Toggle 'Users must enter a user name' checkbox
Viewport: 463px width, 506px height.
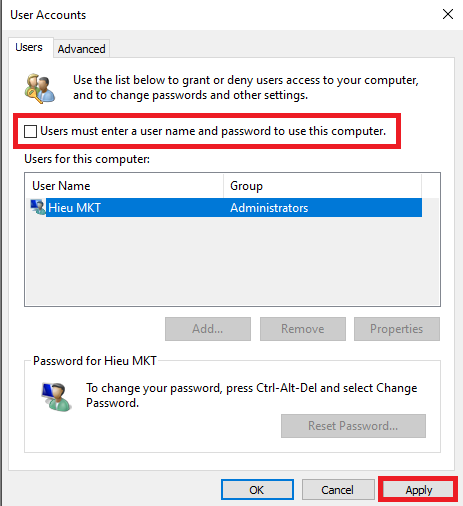(x=30, y=131)
